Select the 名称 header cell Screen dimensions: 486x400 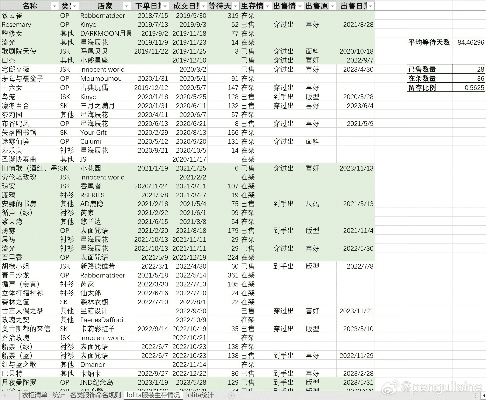point(30,6)
